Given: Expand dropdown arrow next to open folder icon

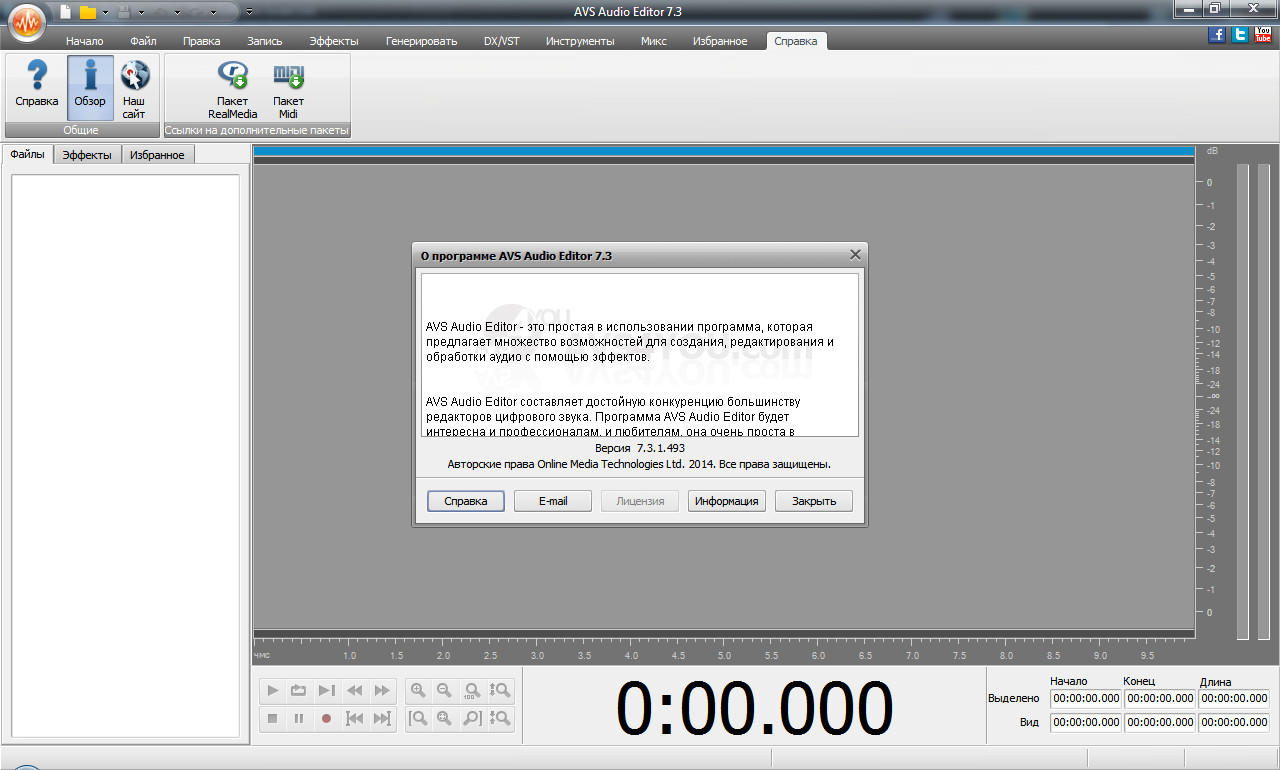Looking at the screenshot, I should tap(105, 13).
